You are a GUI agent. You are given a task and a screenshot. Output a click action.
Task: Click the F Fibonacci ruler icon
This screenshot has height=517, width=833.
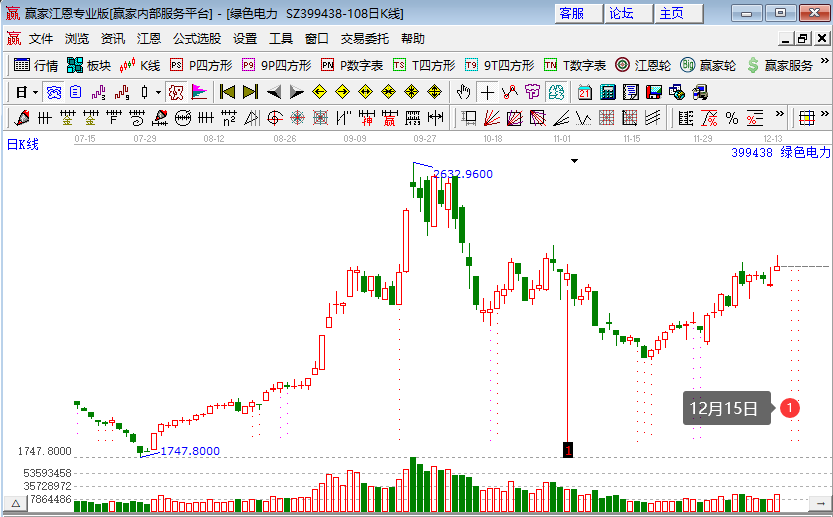114,118
